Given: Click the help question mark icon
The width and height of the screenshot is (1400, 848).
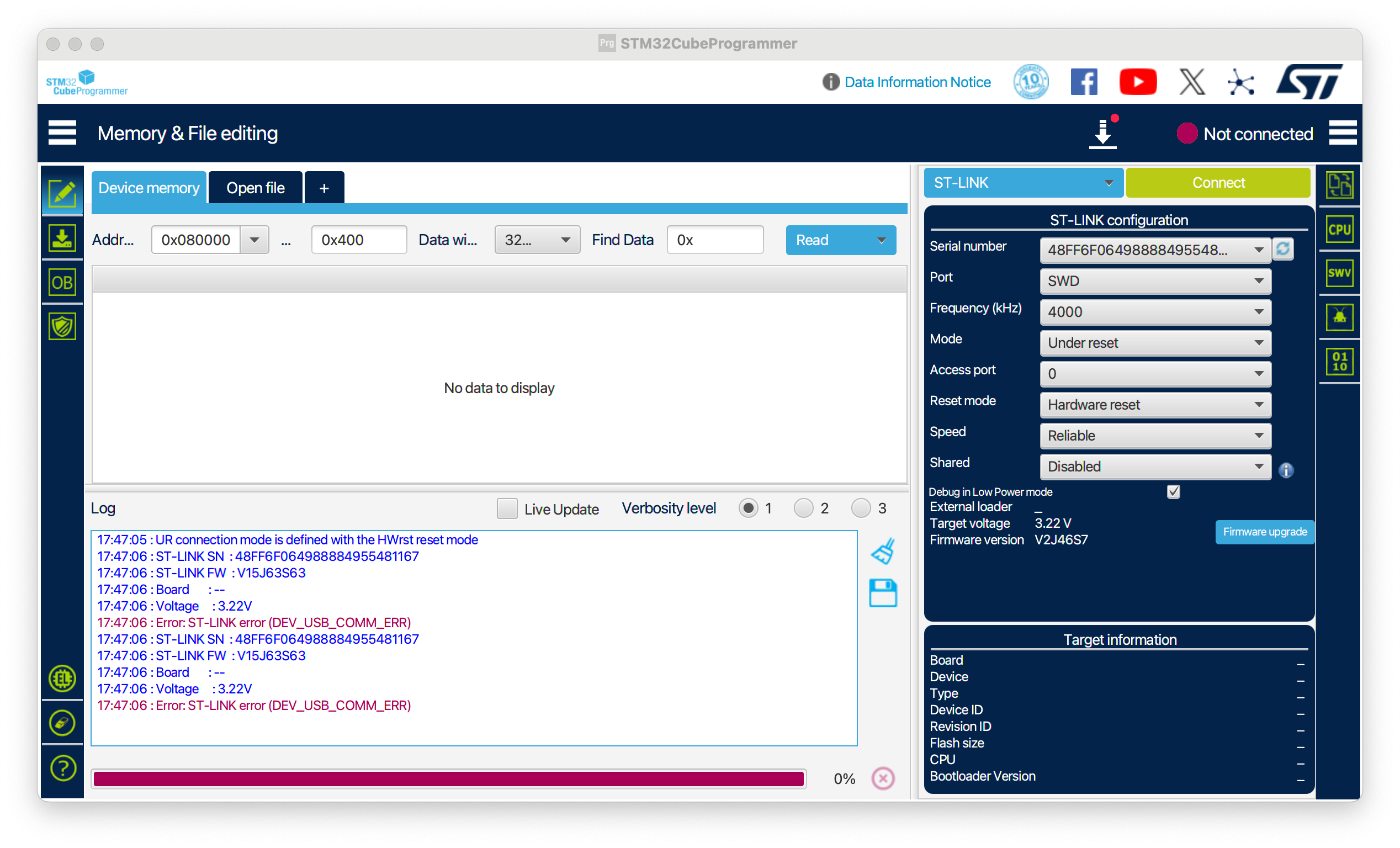Looking at the screenshot, I should pyautogui.click(x=62, y=768).
